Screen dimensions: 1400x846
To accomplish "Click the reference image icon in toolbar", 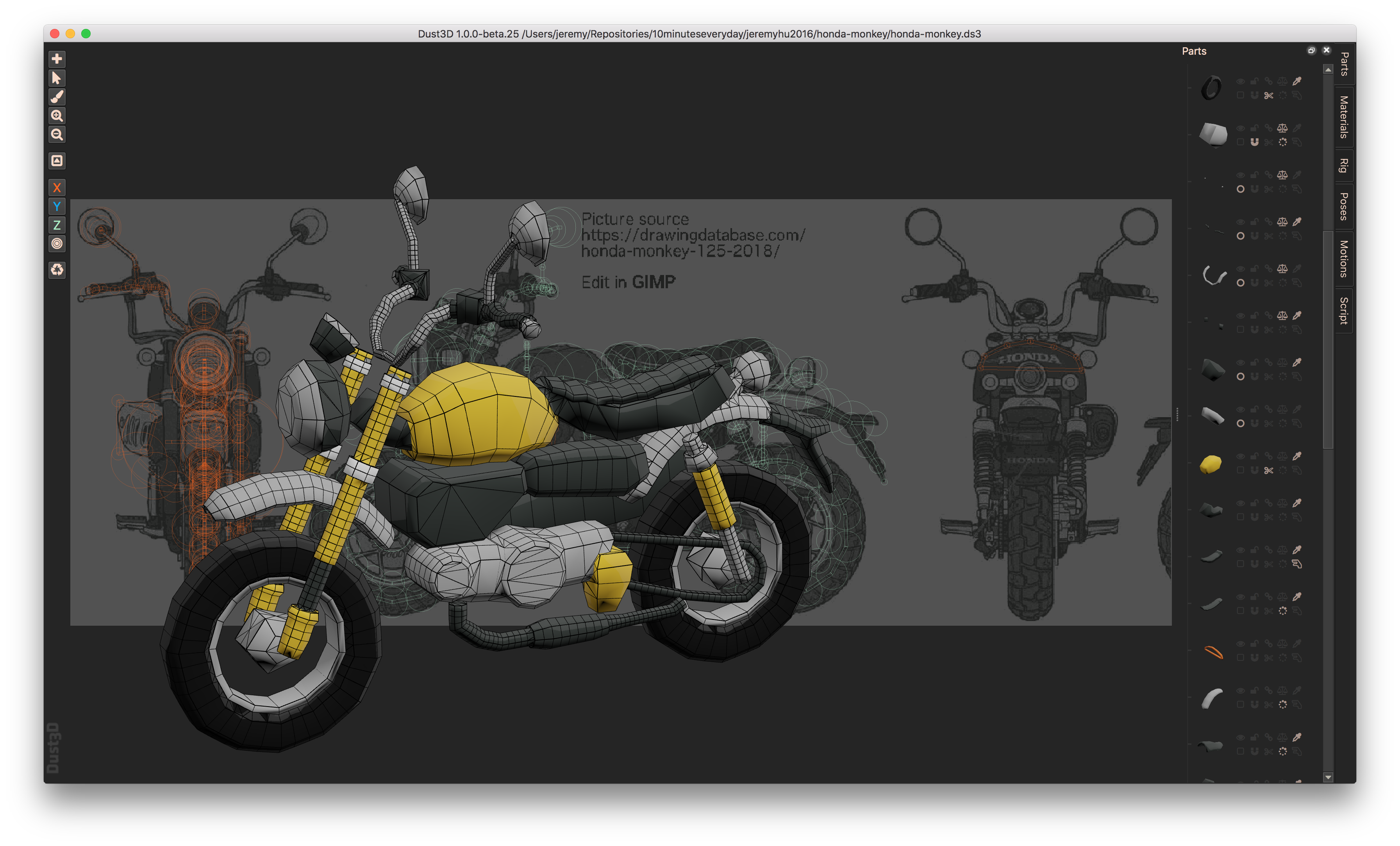I will pyautogui.click(x=57, y=161).
